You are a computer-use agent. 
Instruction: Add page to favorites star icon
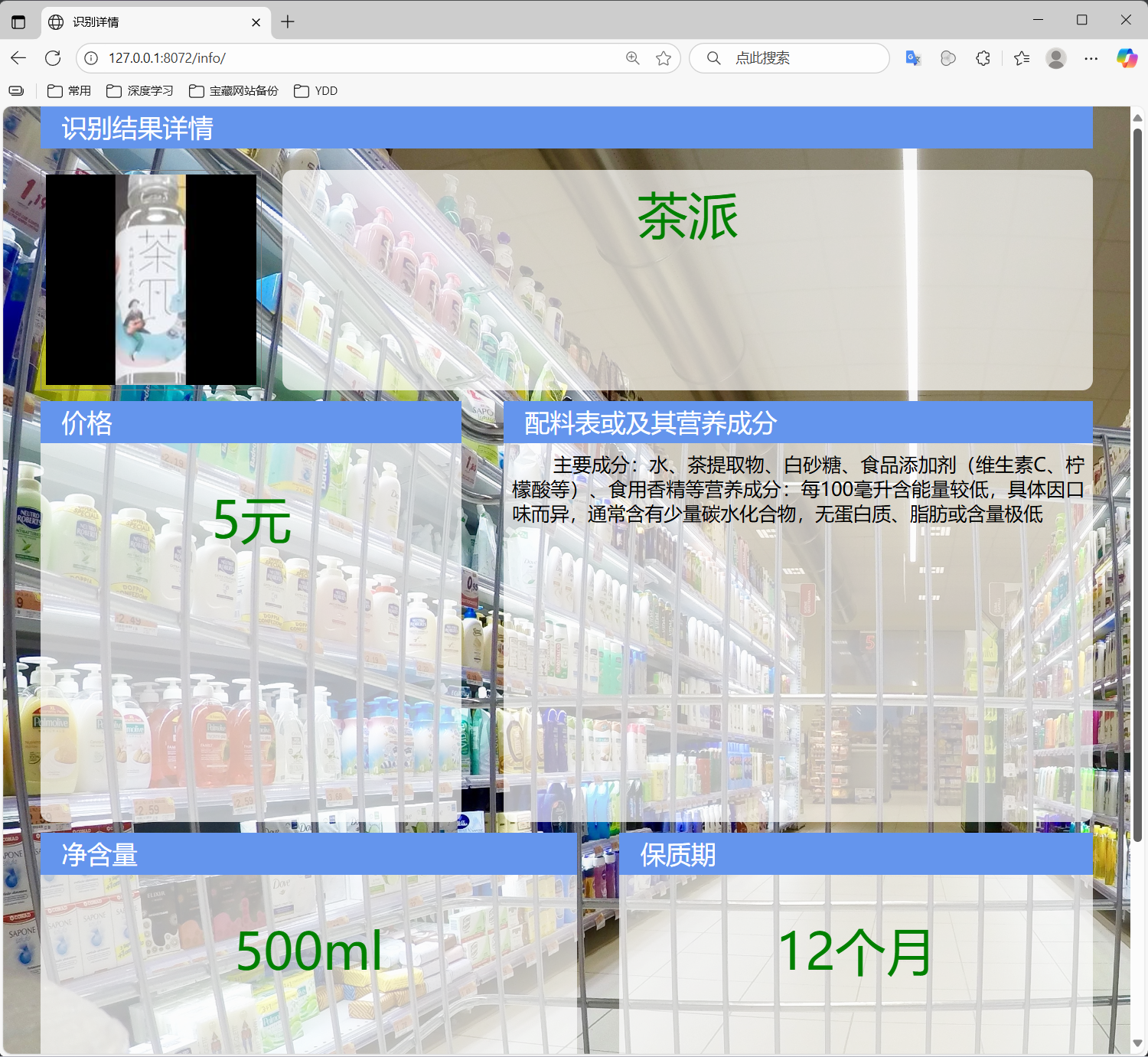pos(664,58)
